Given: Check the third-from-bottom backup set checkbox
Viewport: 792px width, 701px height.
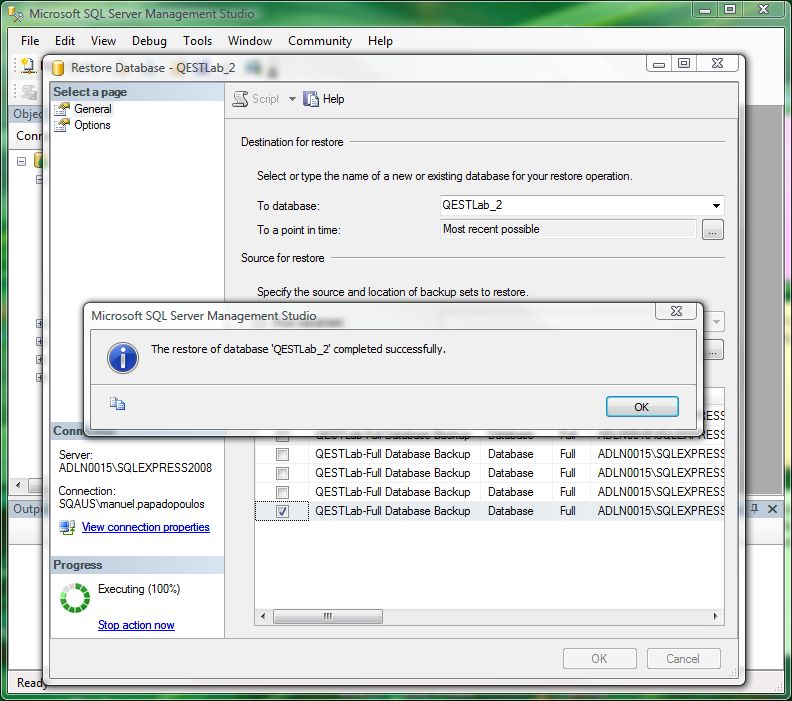Looking at the screenshot, I should [x=283, y=473].
